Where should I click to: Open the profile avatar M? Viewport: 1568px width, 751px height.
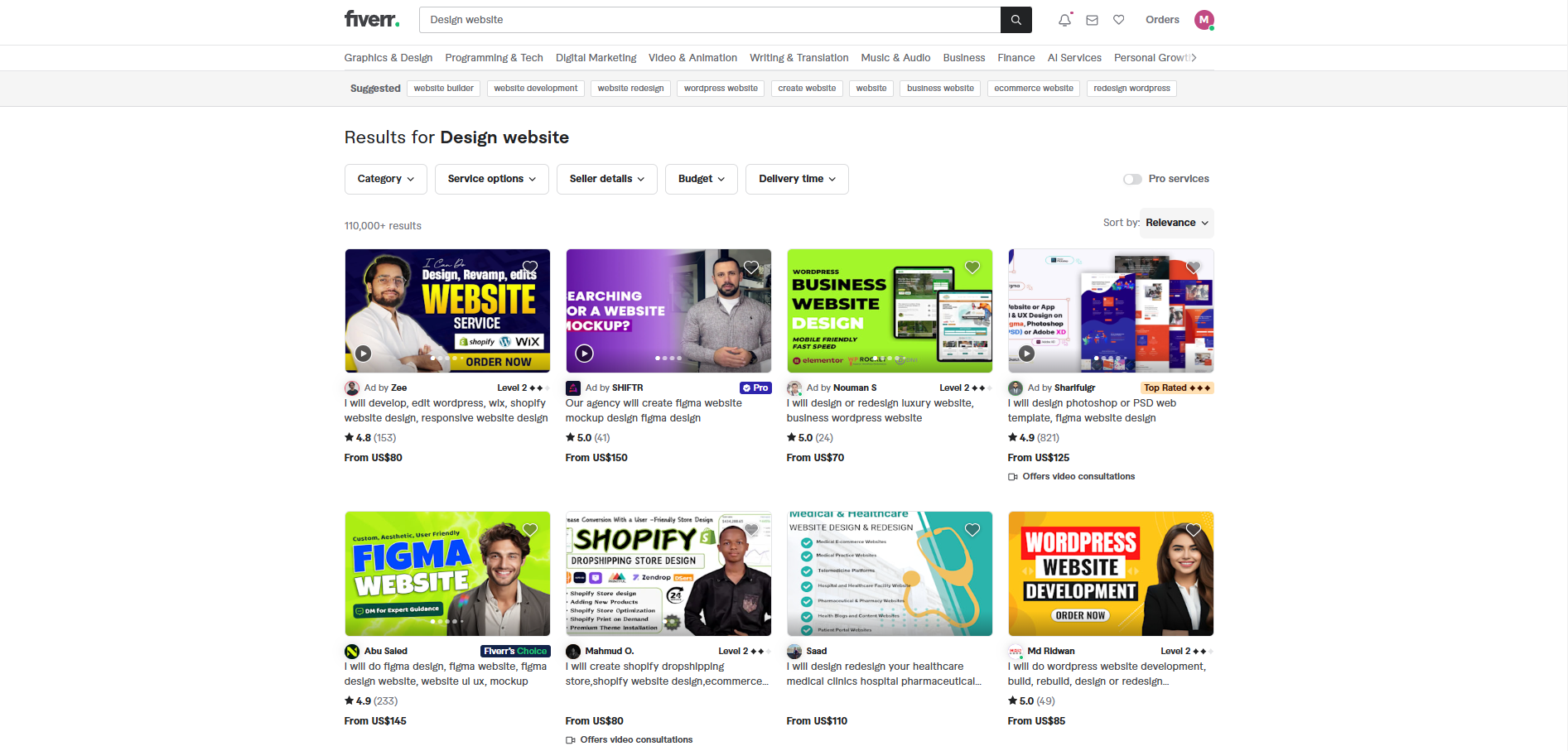(x=1204, y=20)
